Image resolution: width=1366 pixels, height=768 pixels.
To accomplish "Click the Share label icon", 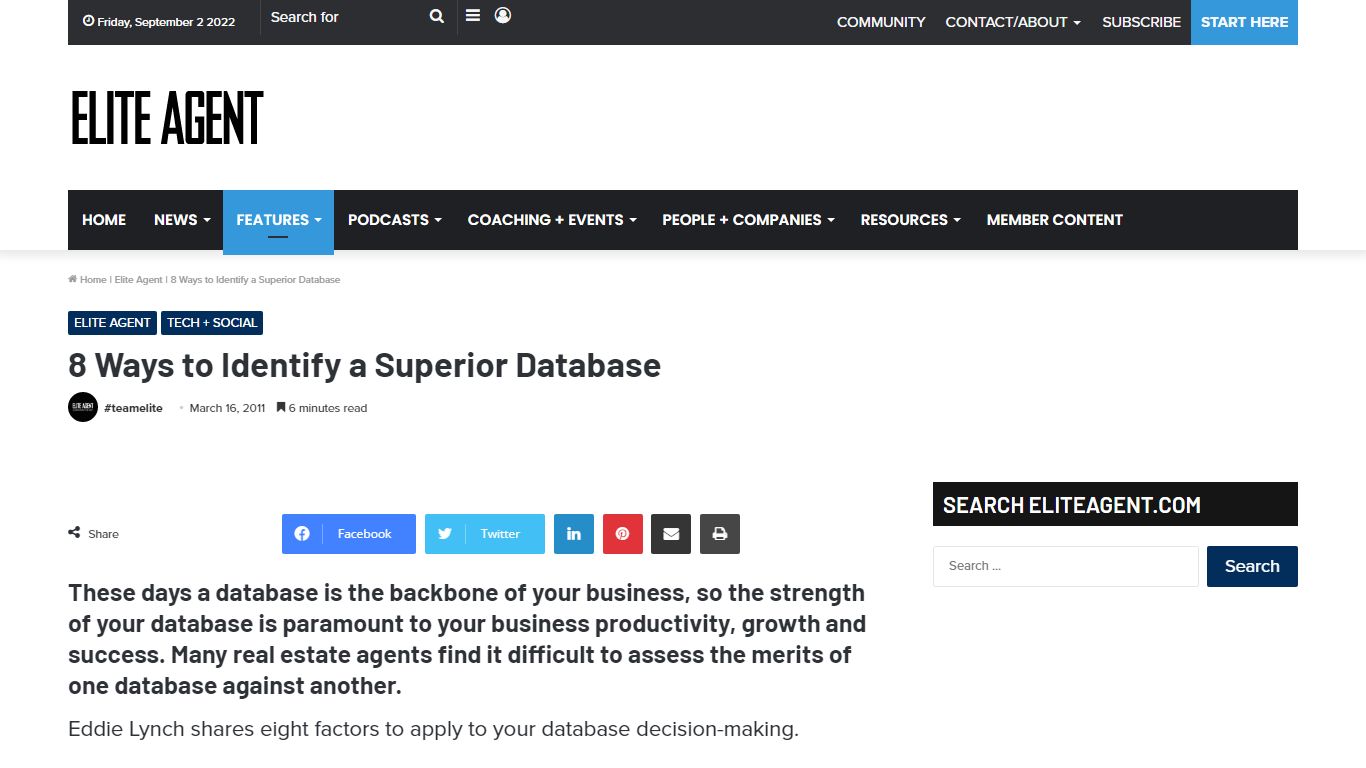I will pyautogui.click(x=74, y=533).
